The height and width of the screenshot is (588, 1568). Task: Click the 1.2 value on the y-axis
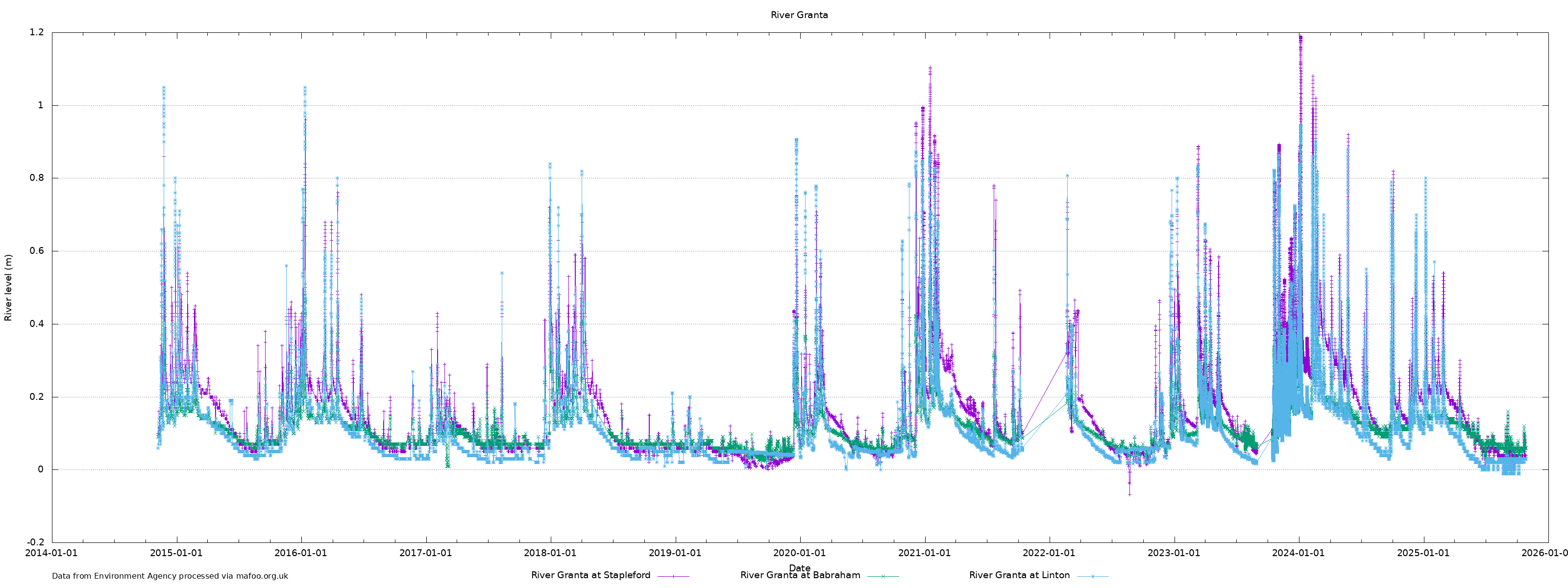click(x=37, y=32)
